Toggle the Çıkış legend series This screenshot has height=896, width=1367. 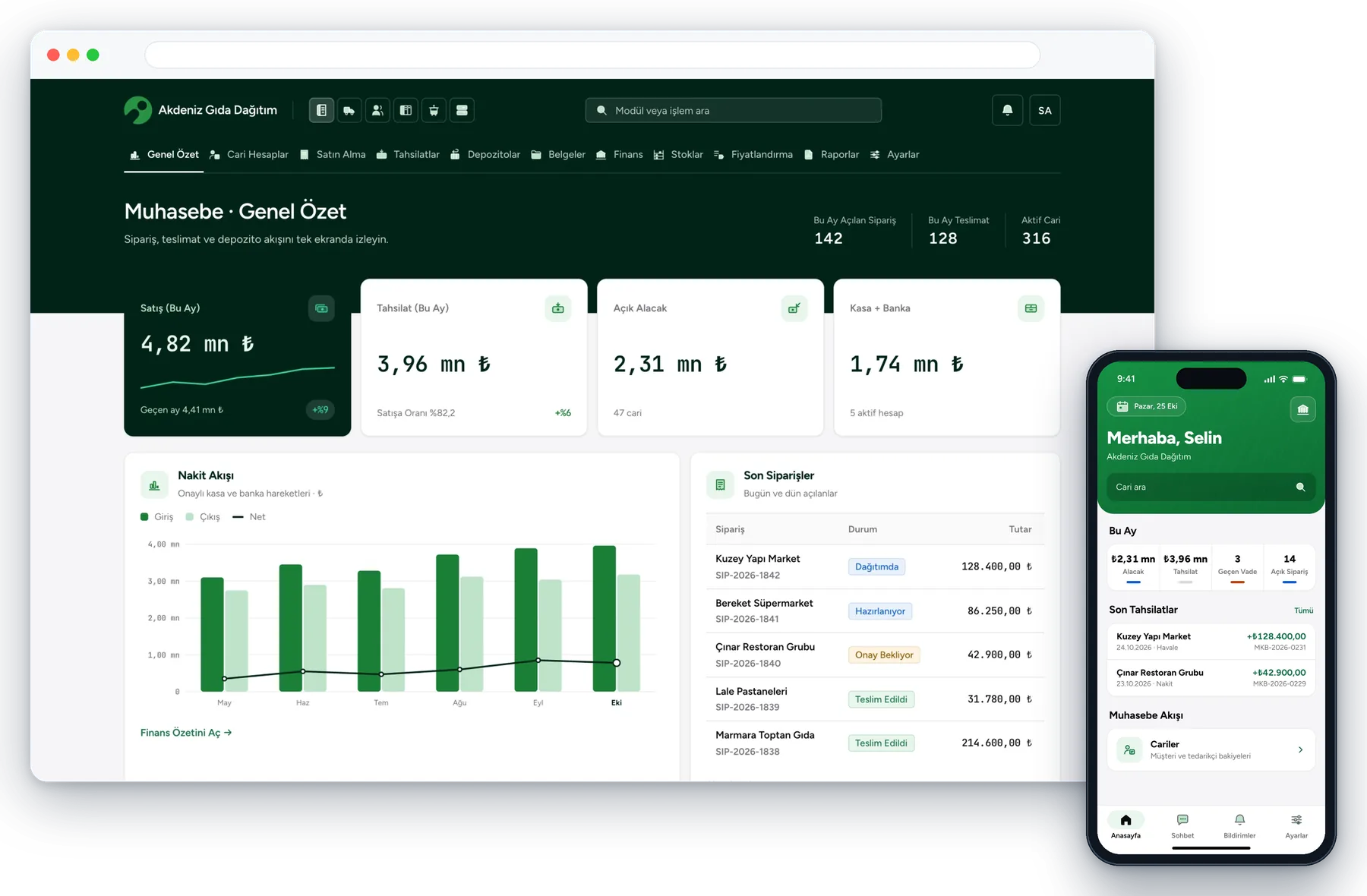click(203, 517)
